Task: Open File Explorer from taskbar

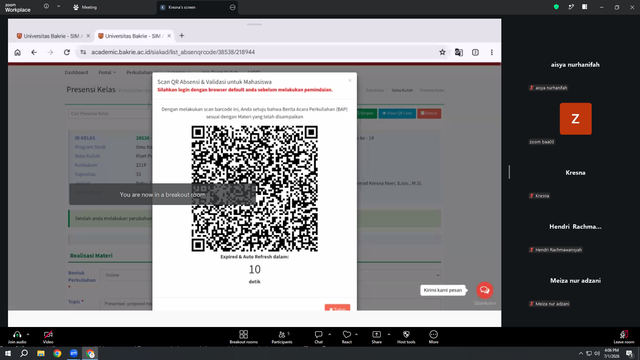Action: 41,353
